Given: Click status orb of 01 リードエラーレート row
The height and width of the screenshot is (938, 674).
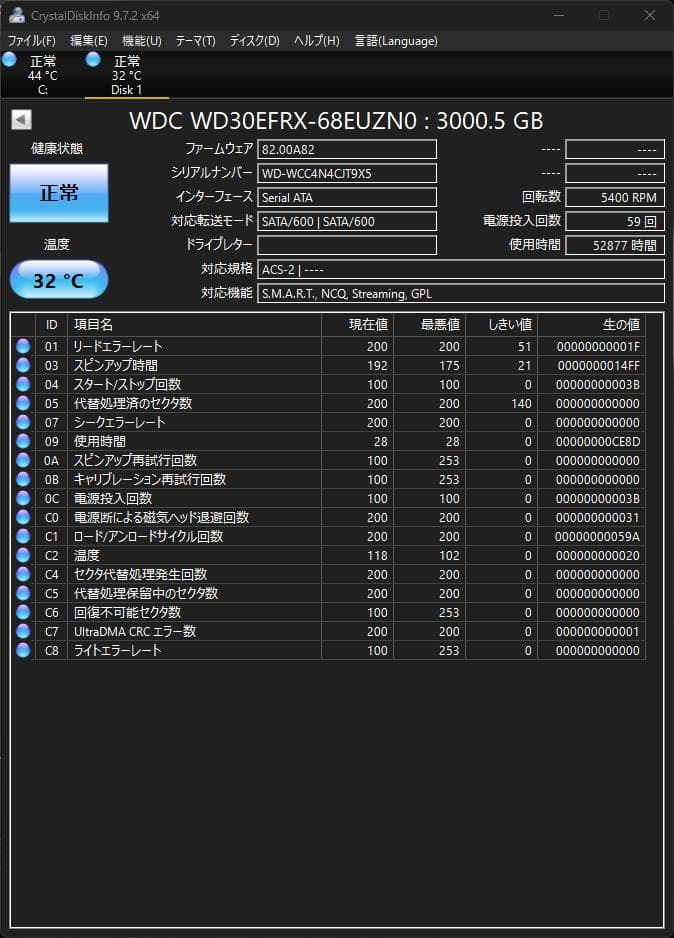Looking at the screenshot, I should (23, 346).
